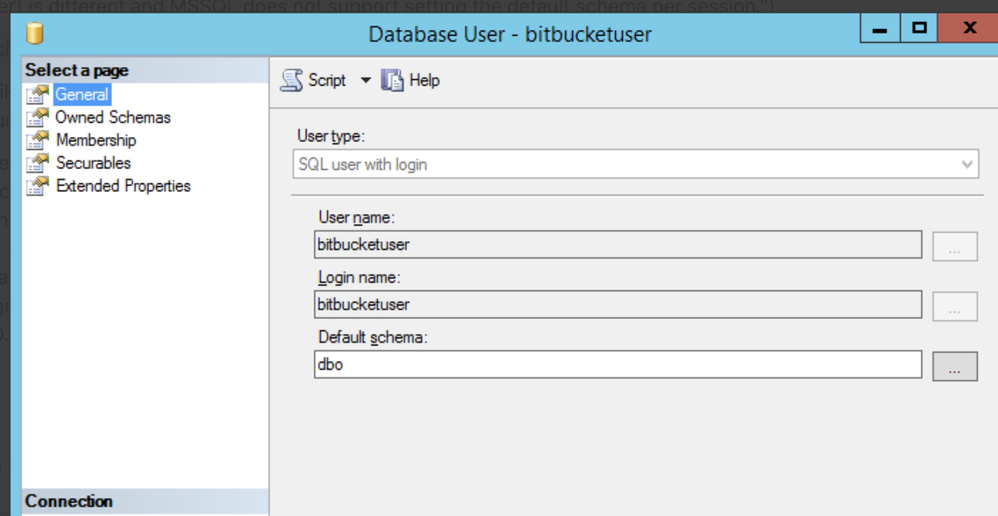The width and height of the screenshot is (998, 516).
Task: Click the Default schema field
Action: coord(617,364)
